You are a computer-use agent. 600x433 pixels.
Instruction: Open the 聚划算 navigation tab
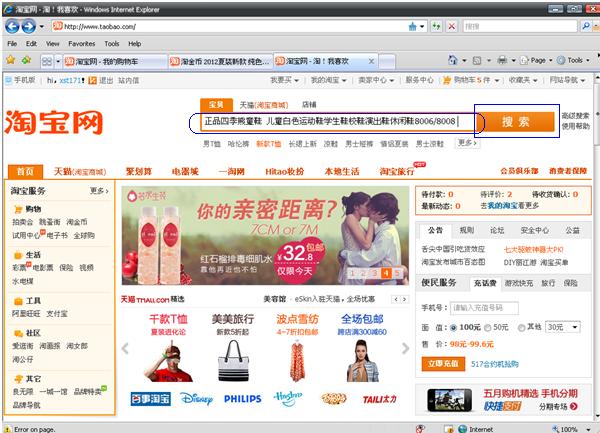tap(139, 171)
